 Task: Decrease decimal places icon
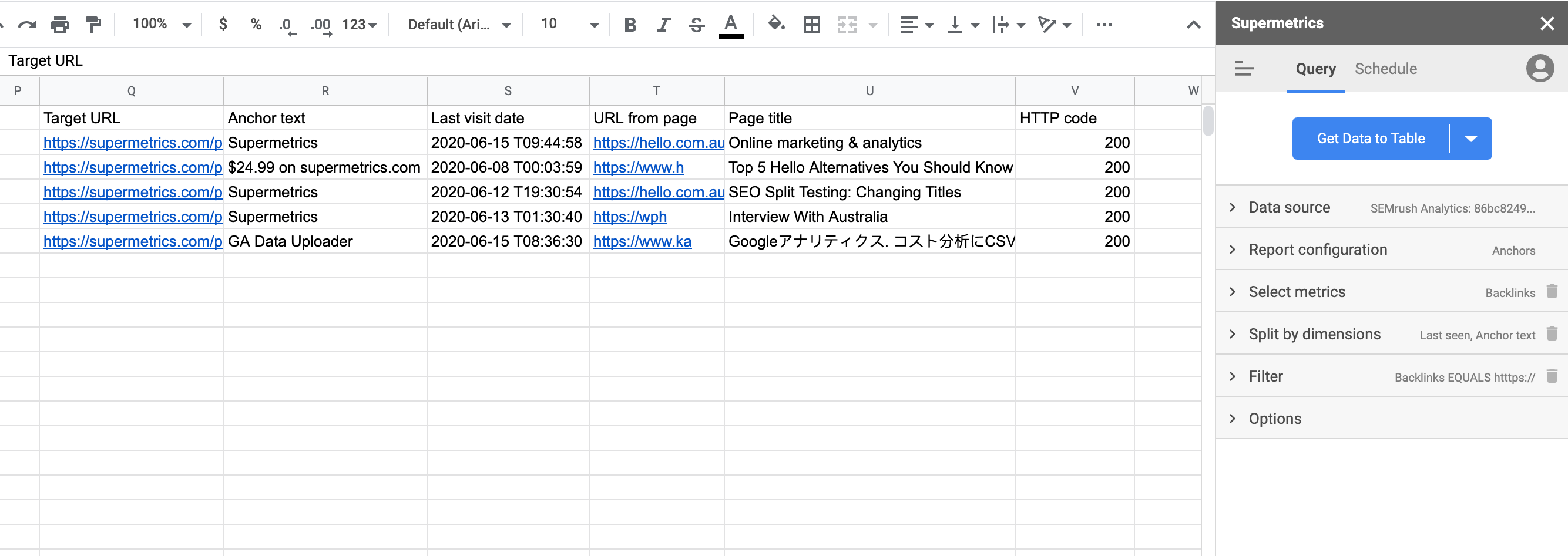287,26
